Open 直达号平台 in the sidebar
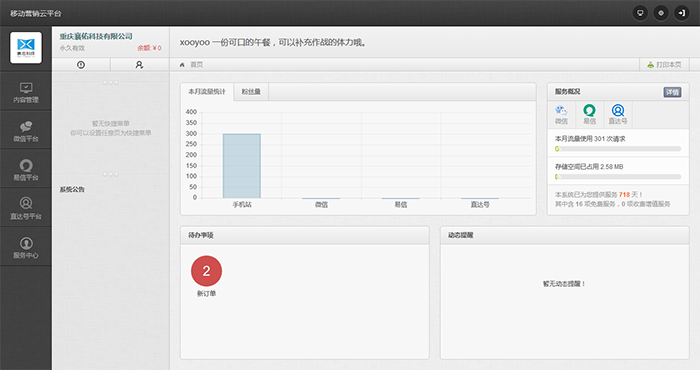700x370 pixels. coord(26,208)
